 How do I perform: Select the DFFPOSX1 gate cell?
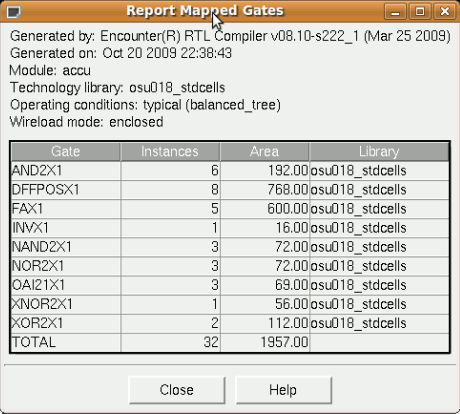(66, 190)
